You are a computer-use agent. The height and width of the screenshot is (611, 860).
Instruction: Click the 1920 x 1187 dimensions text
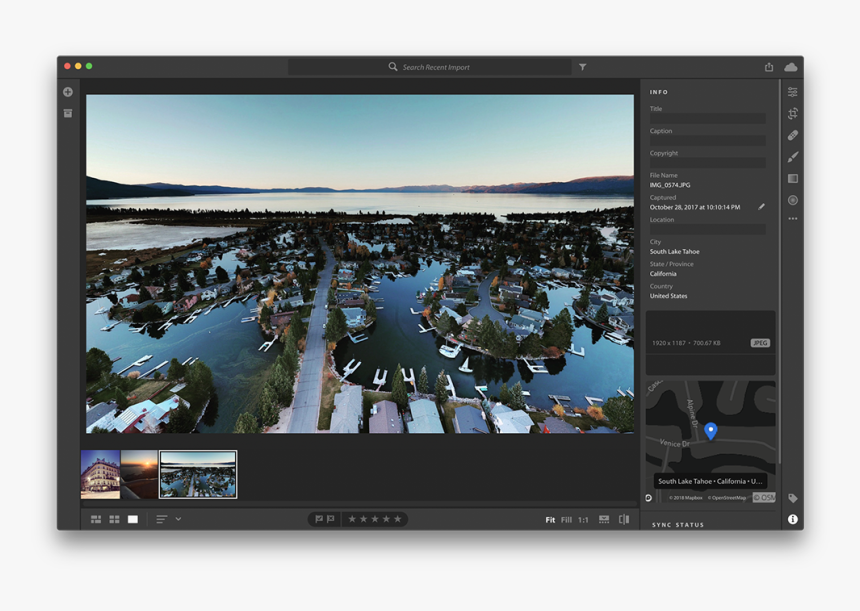(x=669, y=343)
